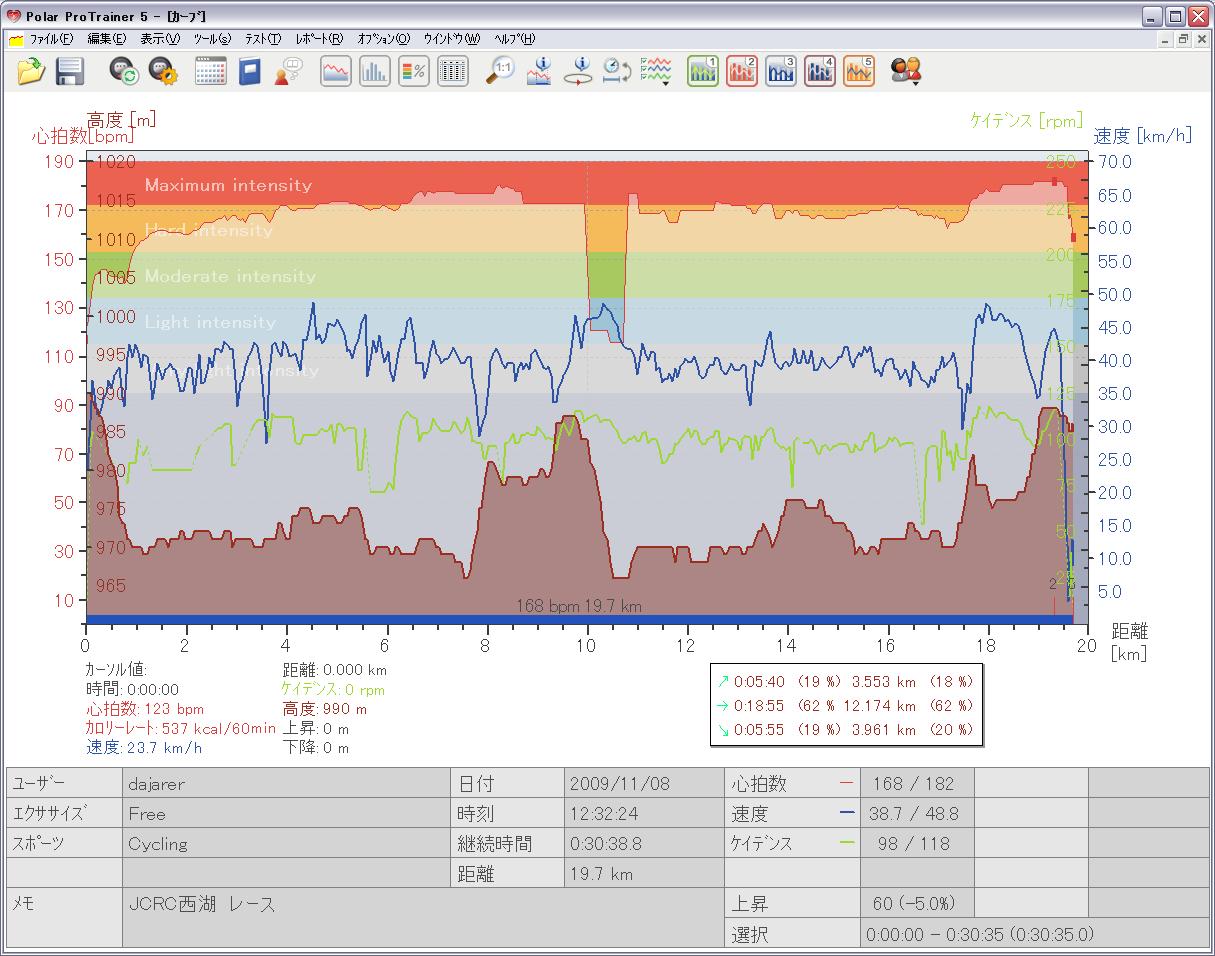Open the オプション(O) menu
This screenshot has width=1215, height=956.
pyautogui.click(x=383, y=39)
